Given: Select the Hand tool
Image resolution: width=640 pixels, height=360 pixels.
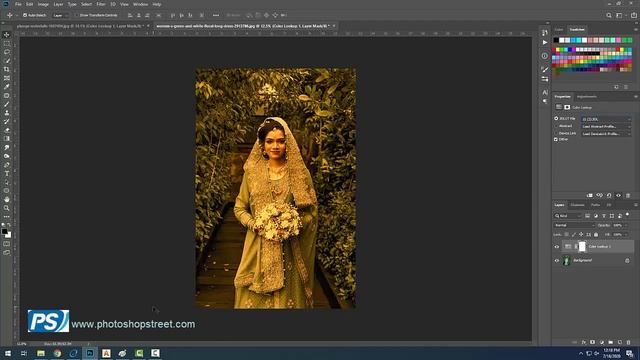Looking at the screenshot, I should click(7, 199).
